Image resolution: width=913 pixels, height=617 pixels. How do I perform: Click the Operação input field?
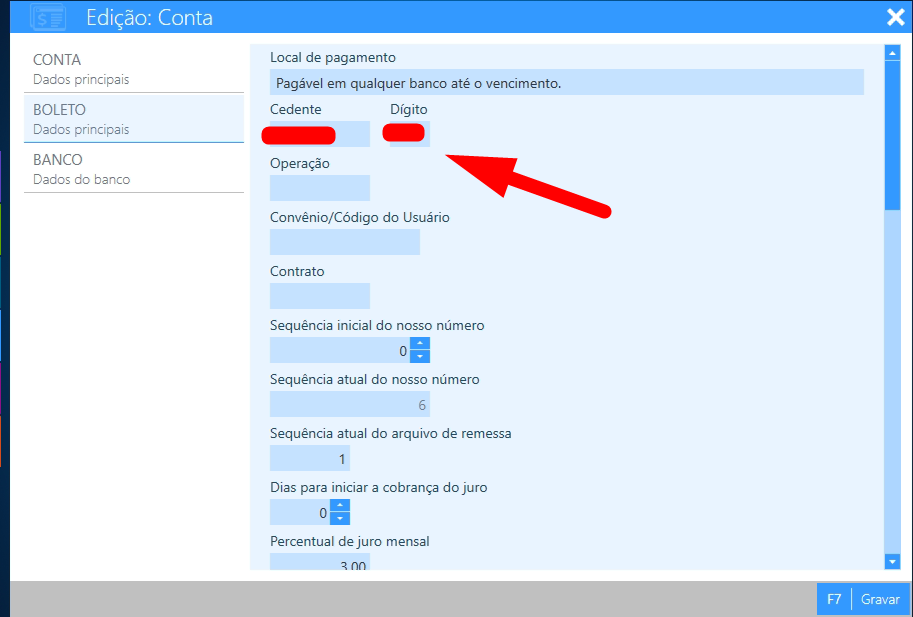pyautogui.click(x=319, y=188)
